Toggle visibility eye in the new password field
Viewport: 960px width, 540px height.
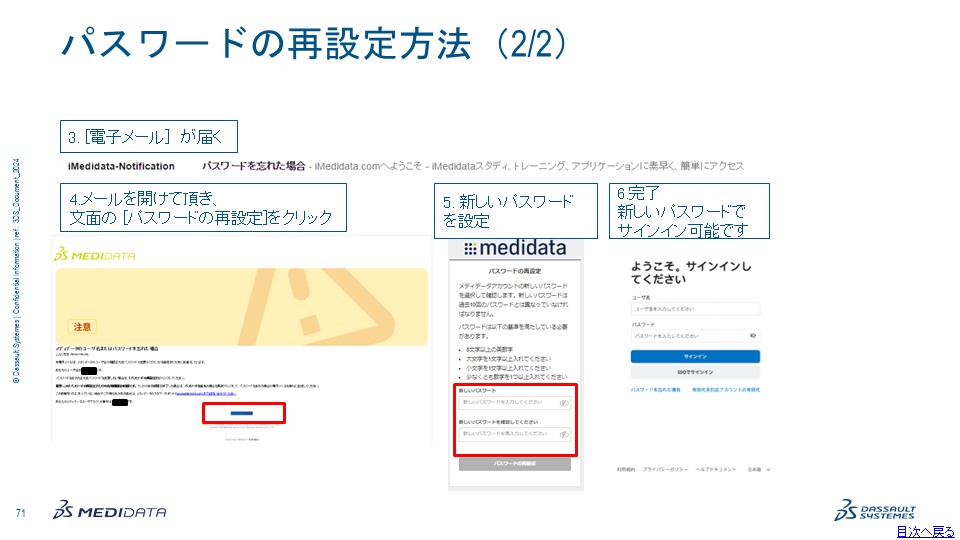[x=564, y=403]
